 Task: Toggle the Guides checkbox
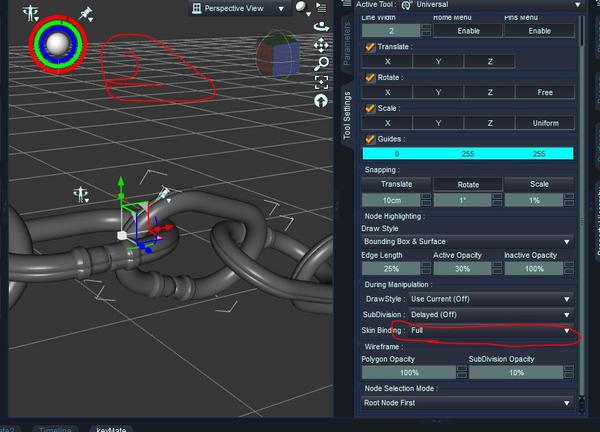coord(370,139)
